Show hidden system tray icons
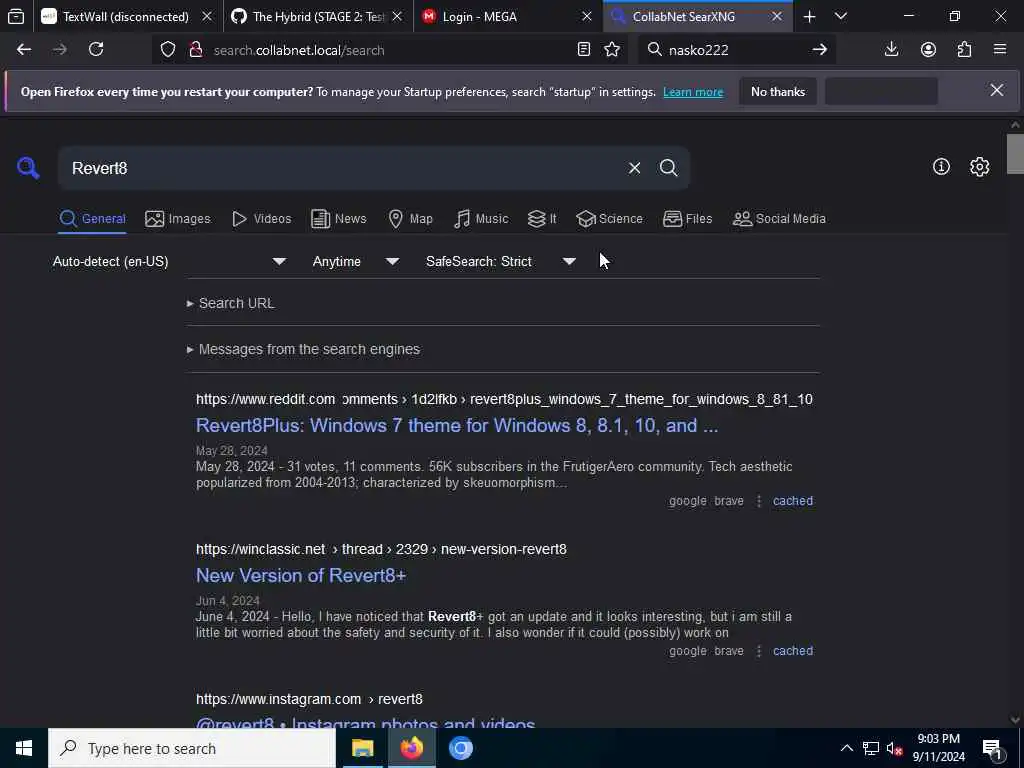This screenshot has height=768, width=1024. tap(846, 748)
